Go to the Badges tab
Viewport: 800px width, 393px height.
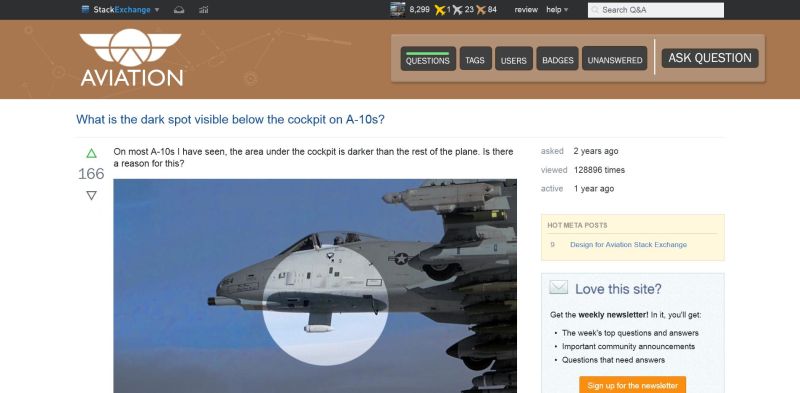pos(557,59)
